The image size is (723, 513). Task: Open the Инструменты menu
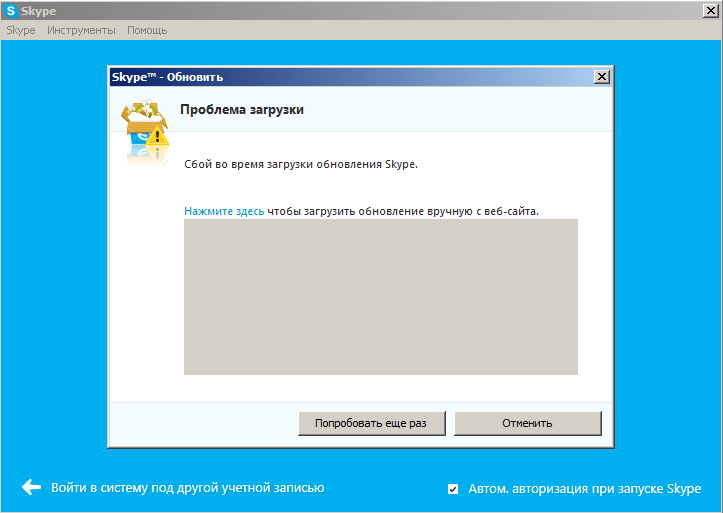pyautogui.click(x=81, y=30)
